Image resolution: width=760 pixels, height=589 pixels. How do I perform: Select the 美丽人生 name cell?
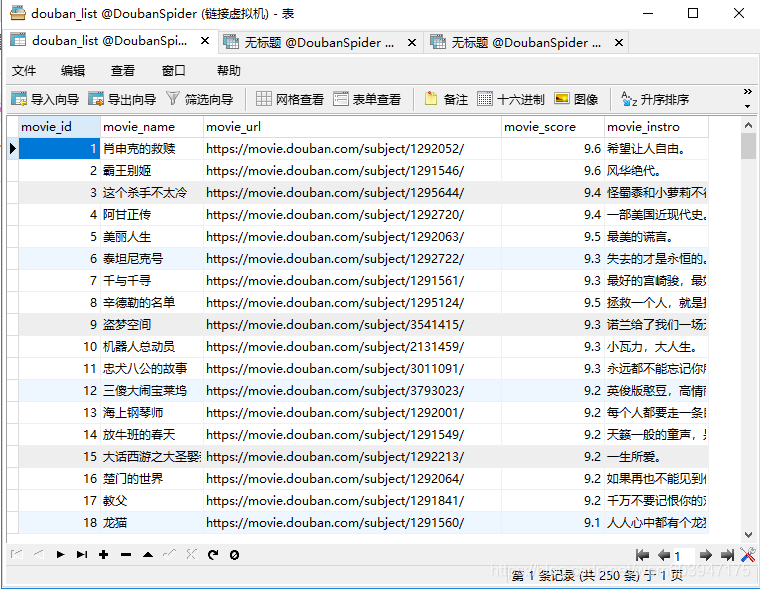pos(152,237)
